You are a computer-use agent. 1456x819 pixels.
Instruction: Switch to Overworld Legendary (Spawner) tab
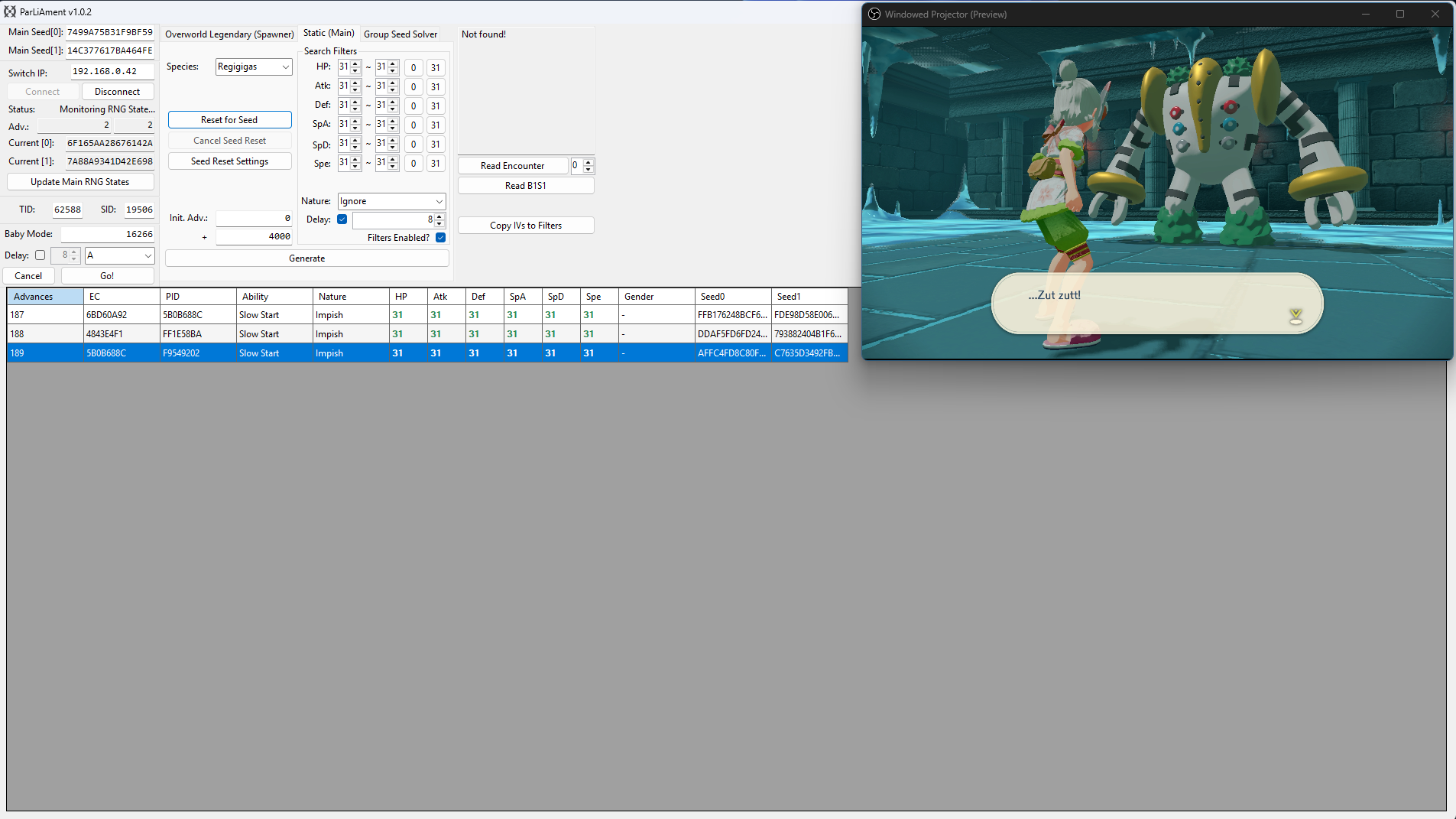pos(229,34)
